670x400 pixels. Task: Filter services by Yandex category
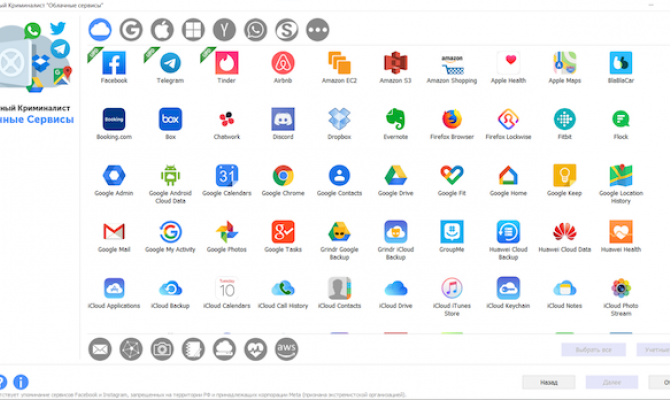[224, 30]
